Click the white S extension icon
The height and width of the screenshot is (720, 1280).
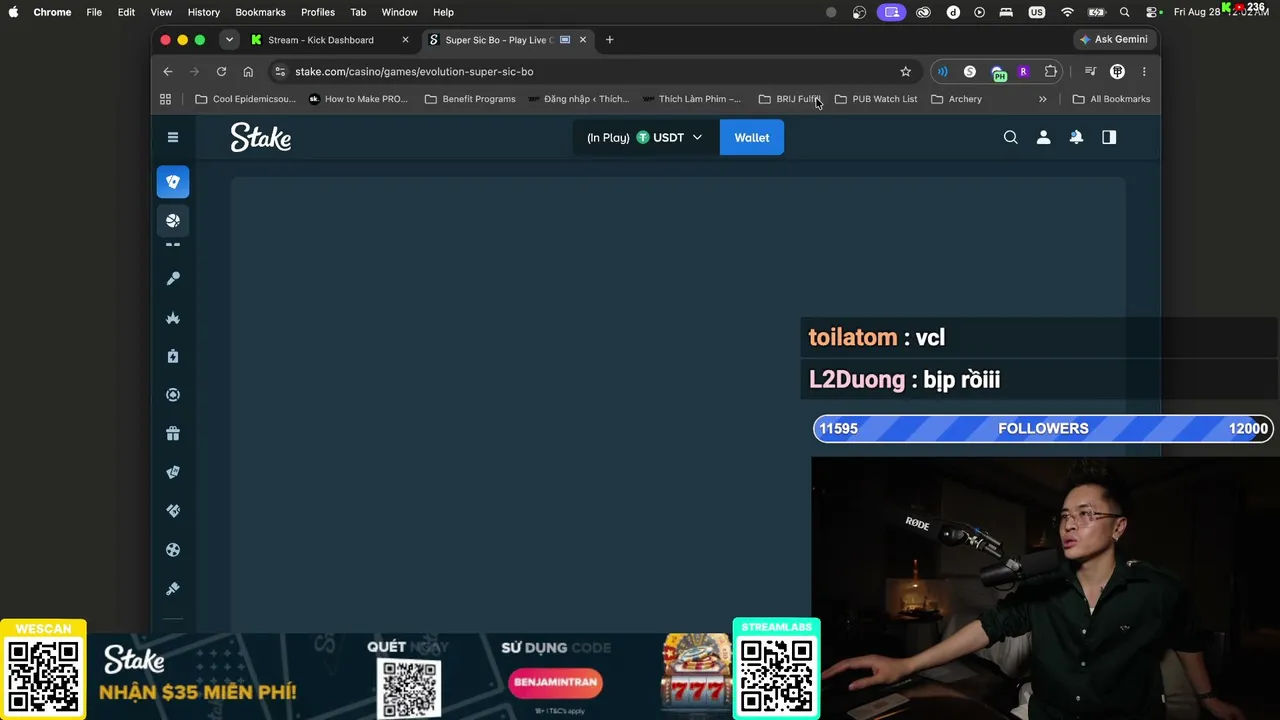click(969, 72)
